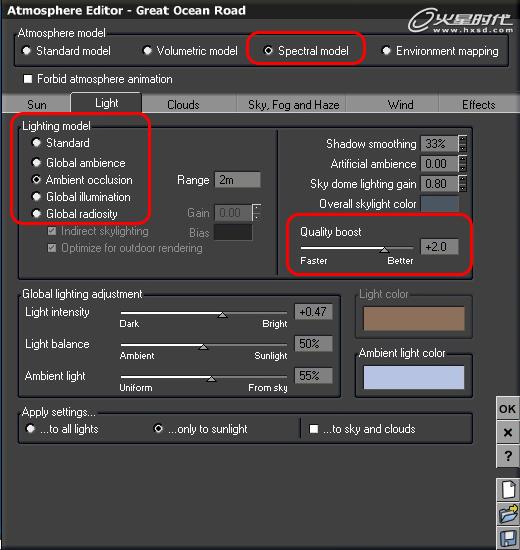Screen dimensions: 520x550
Task: Click the Light balance slider handle
Action: point(203,347)
